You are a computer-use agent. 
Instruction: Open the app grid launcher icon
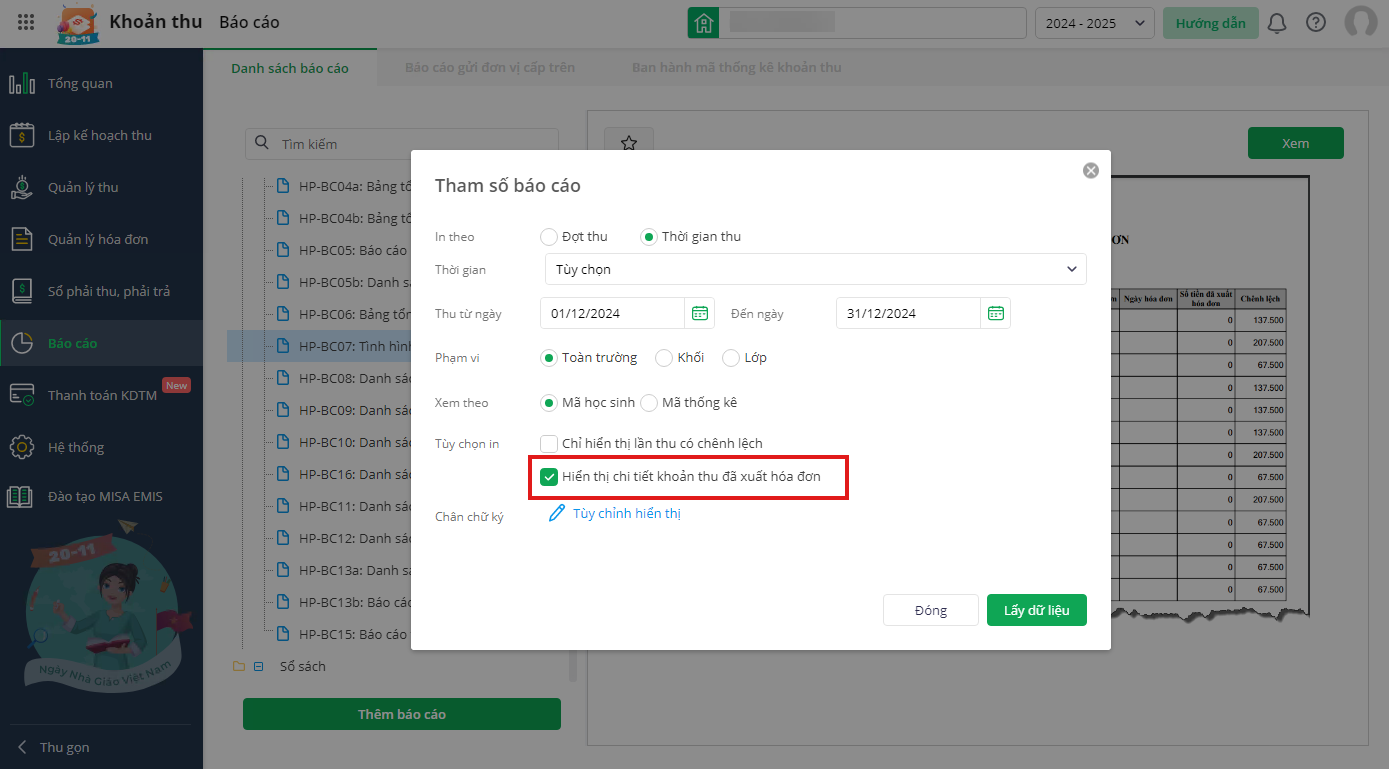tap(27, 22)
